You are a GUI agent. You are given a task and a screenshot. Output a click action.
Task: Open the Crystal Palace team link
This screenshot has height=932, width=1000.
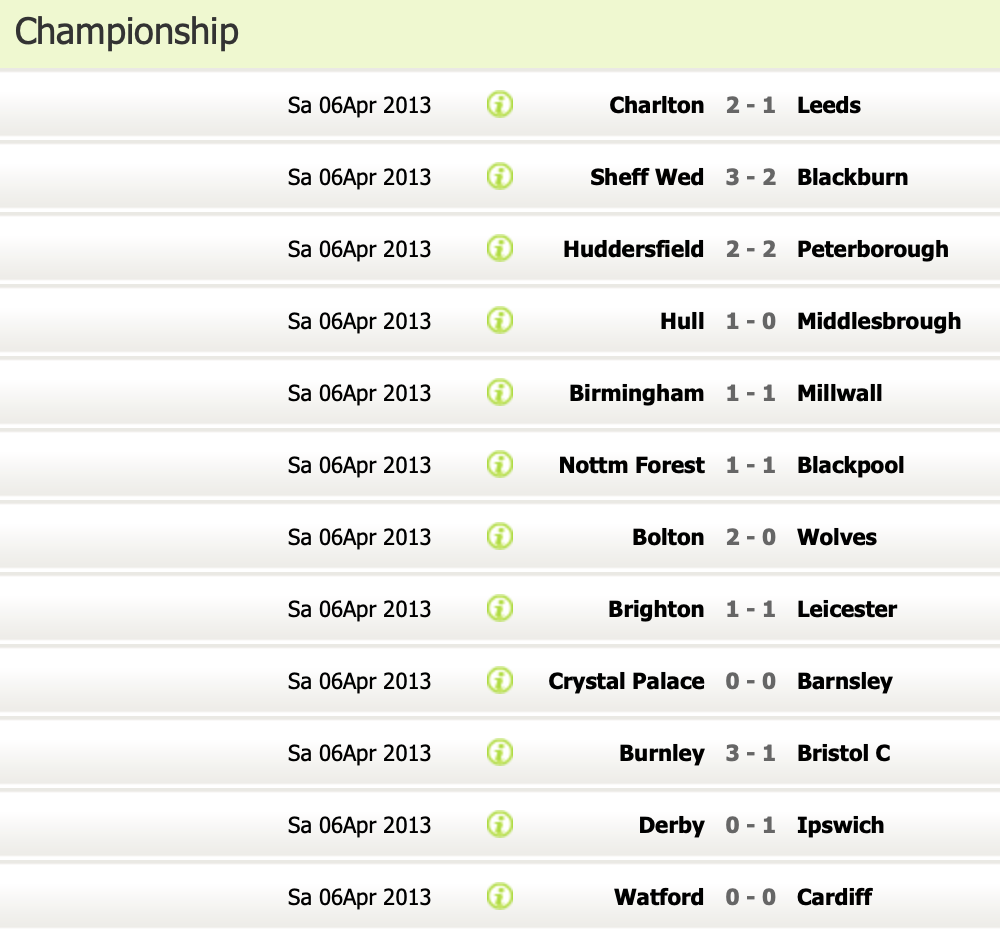pyautogui.click(x=626, y=681)
